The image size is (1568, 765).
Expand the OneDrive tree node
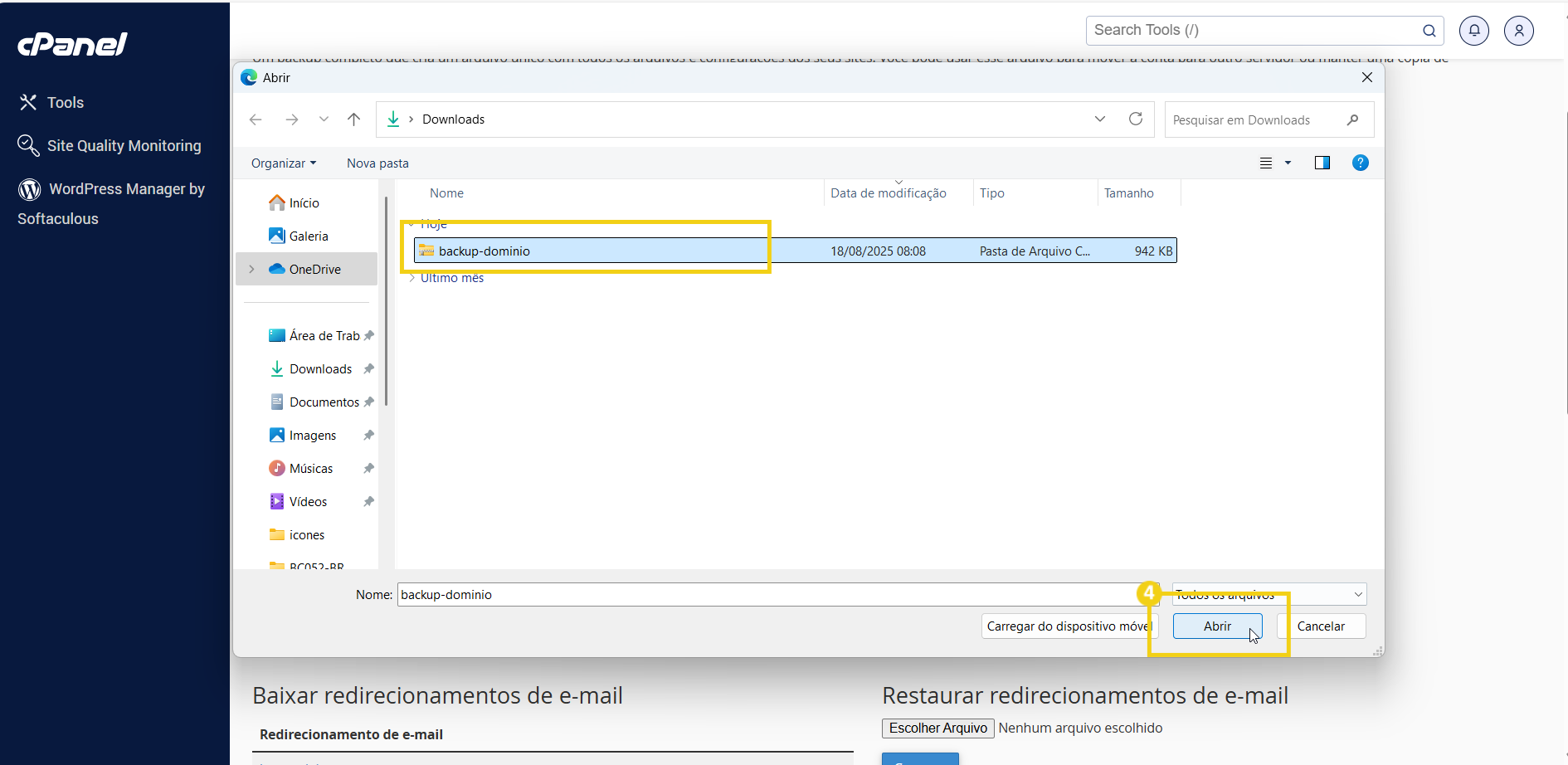coord(251,269)
